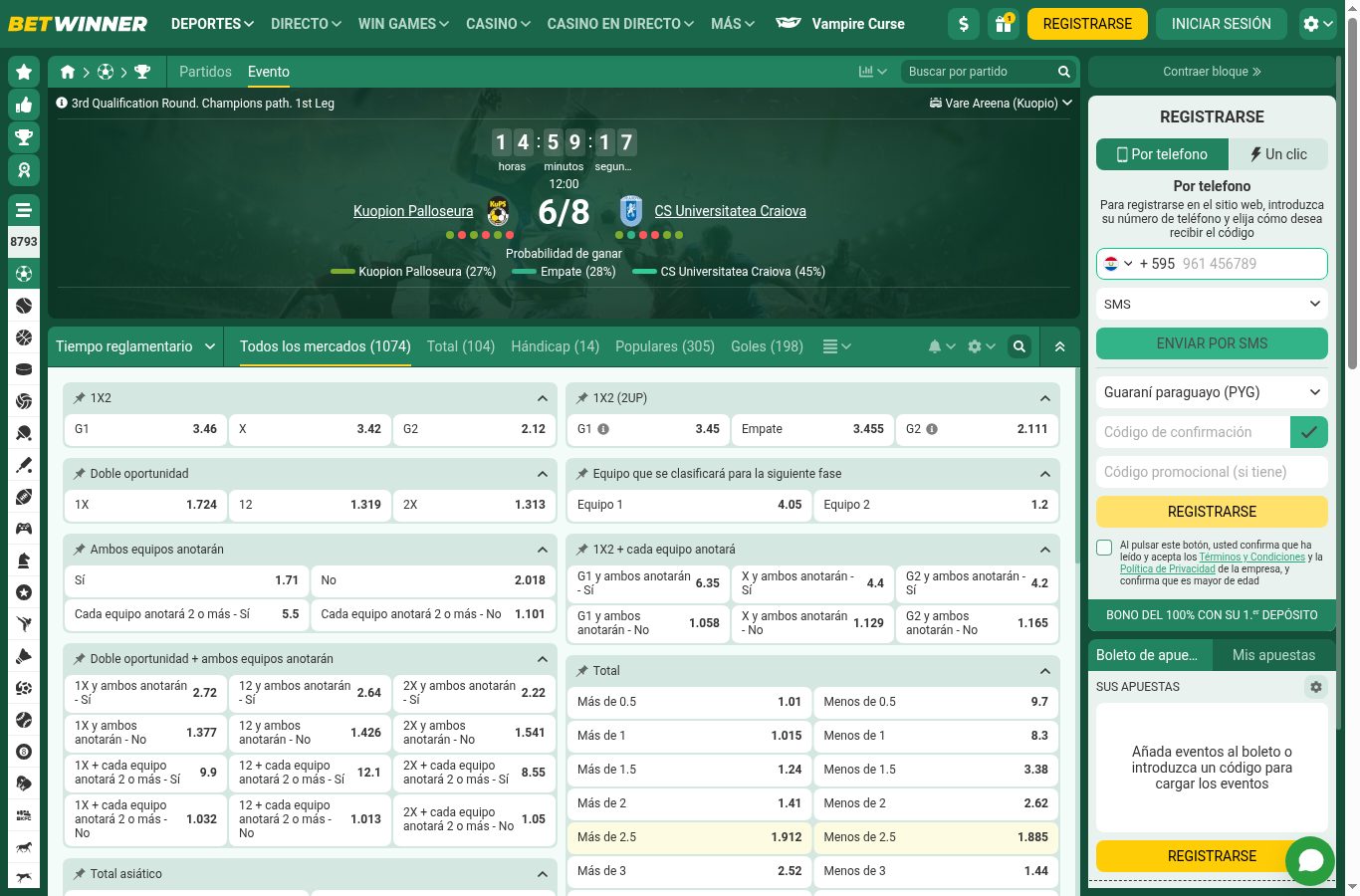Open the dollar deposit icon in header
The height and width of the screenshot is (896, 1360).
click(x=964, y=24)
